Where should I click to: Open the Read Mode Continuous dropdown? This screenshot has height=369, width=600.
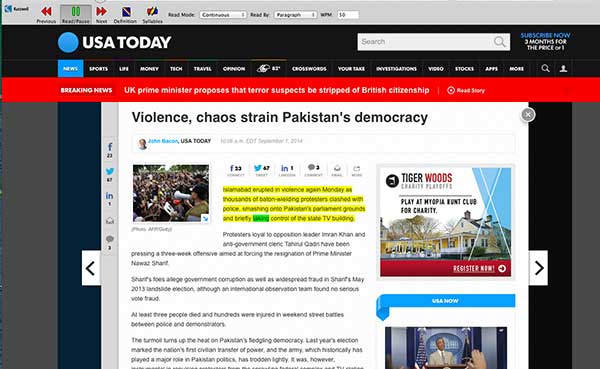(x=223, y=15)
